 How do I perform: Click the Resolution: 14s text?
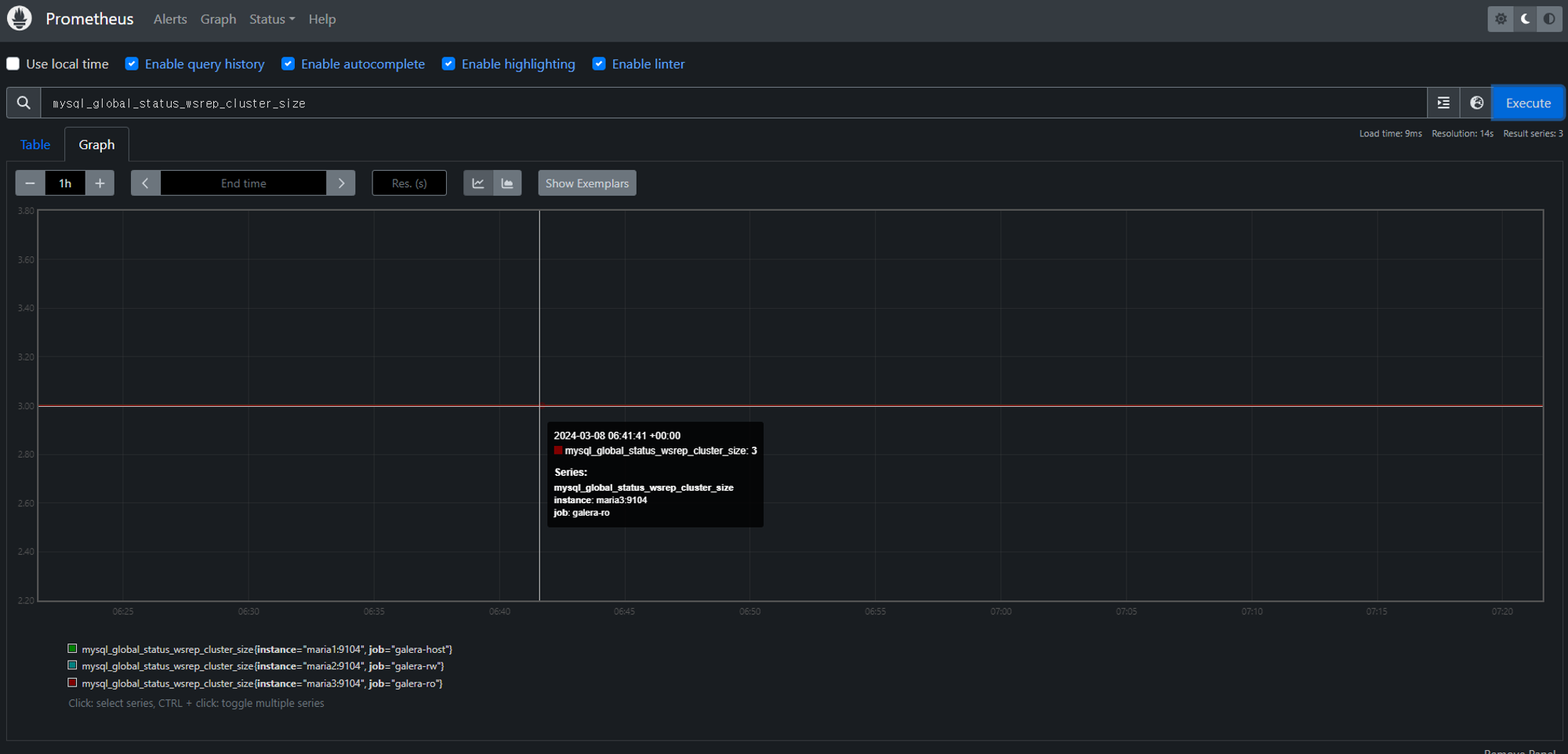point(1462,133)
